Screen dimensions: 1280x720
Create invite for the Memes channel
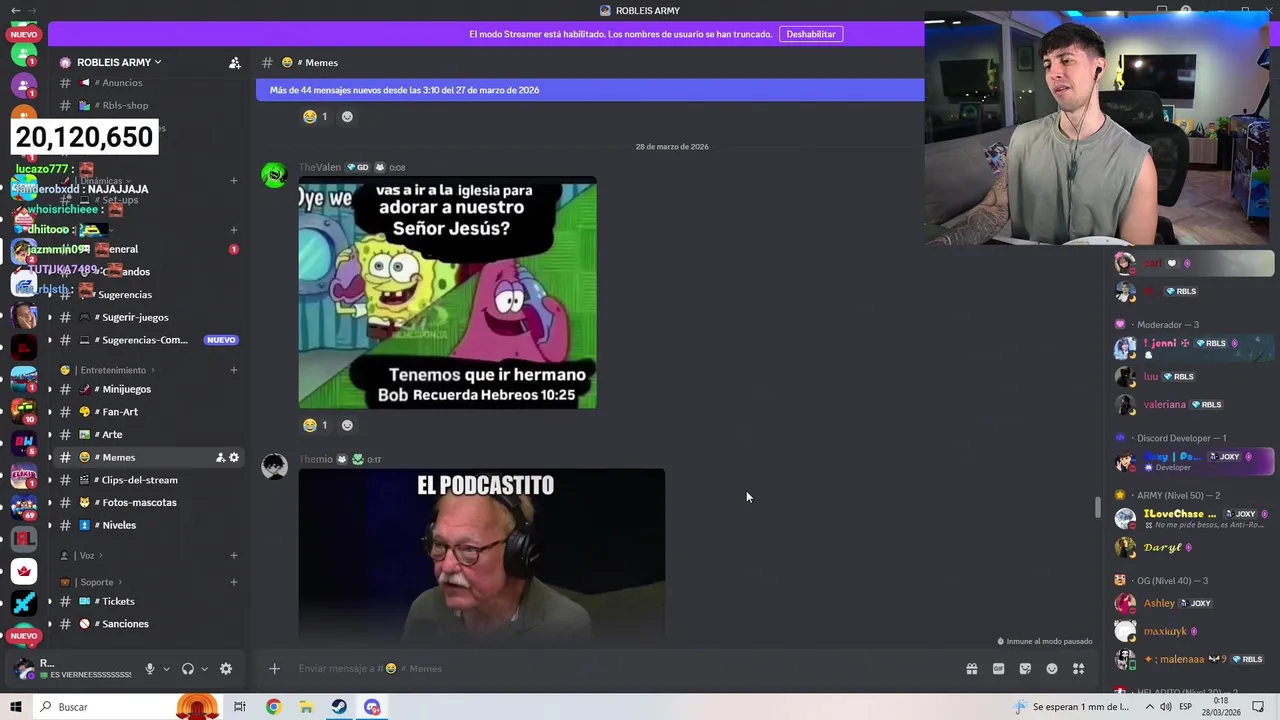tap(220, 457)
